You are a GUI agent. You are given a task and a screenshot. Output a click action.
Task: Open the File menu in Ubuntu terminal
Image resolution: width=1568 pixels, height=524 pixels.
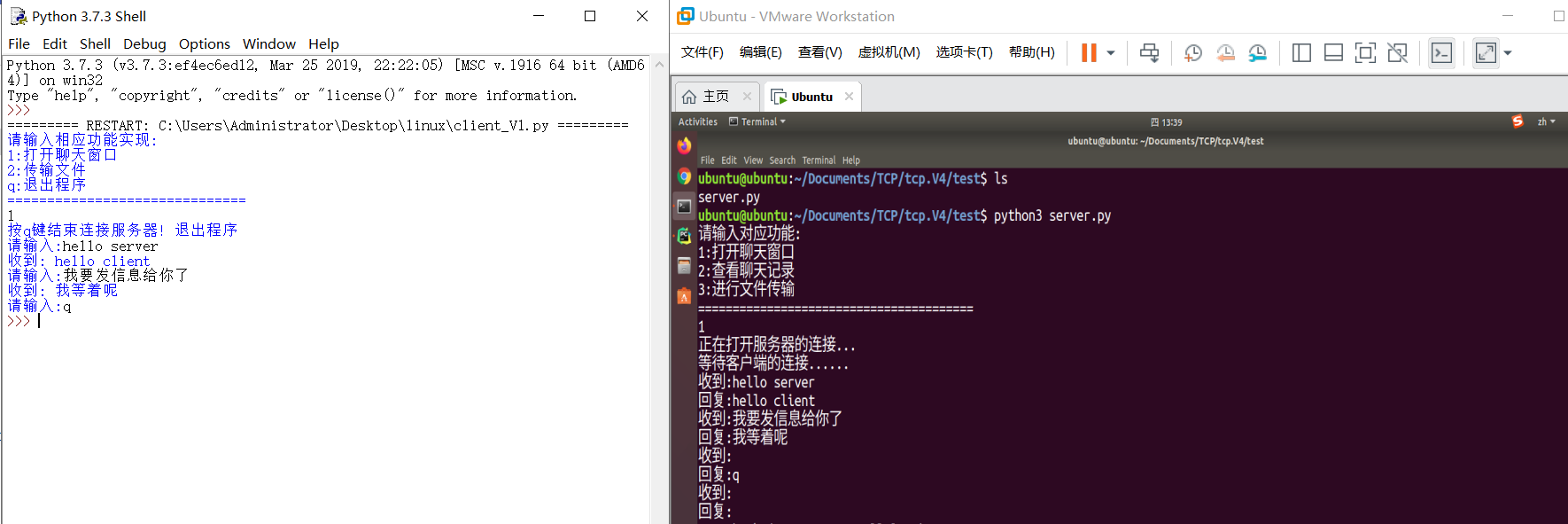coord(707,160)
